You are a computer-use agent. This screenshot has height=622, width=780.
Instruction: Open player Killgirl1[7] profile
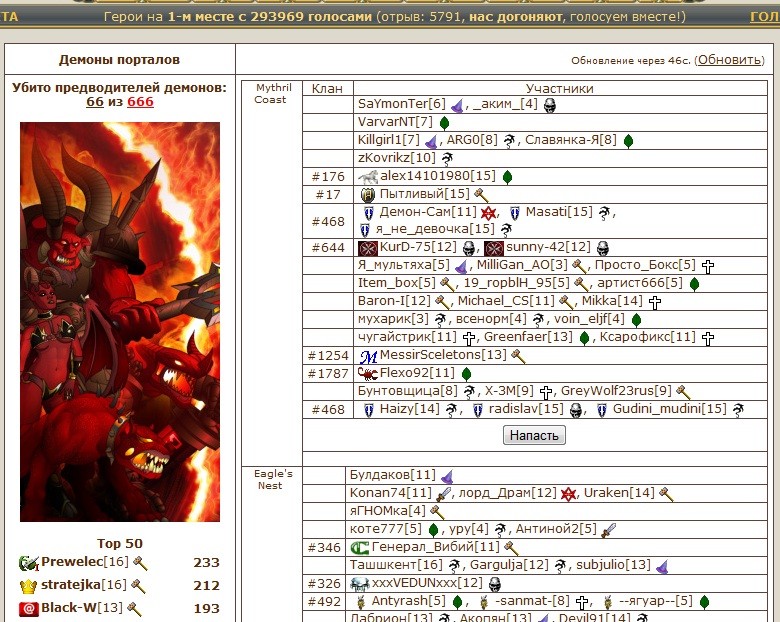[x=389, y=140]
